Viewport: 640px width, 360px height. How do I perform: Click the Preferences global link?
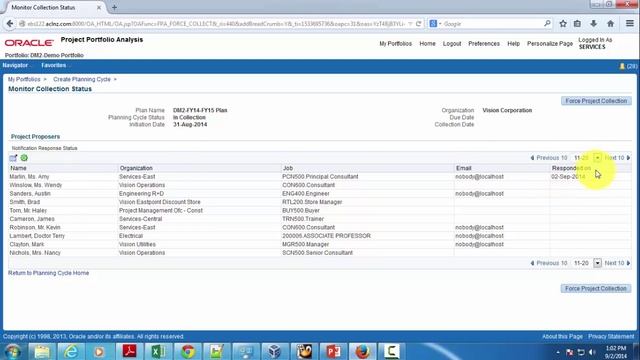pos(484,44)
